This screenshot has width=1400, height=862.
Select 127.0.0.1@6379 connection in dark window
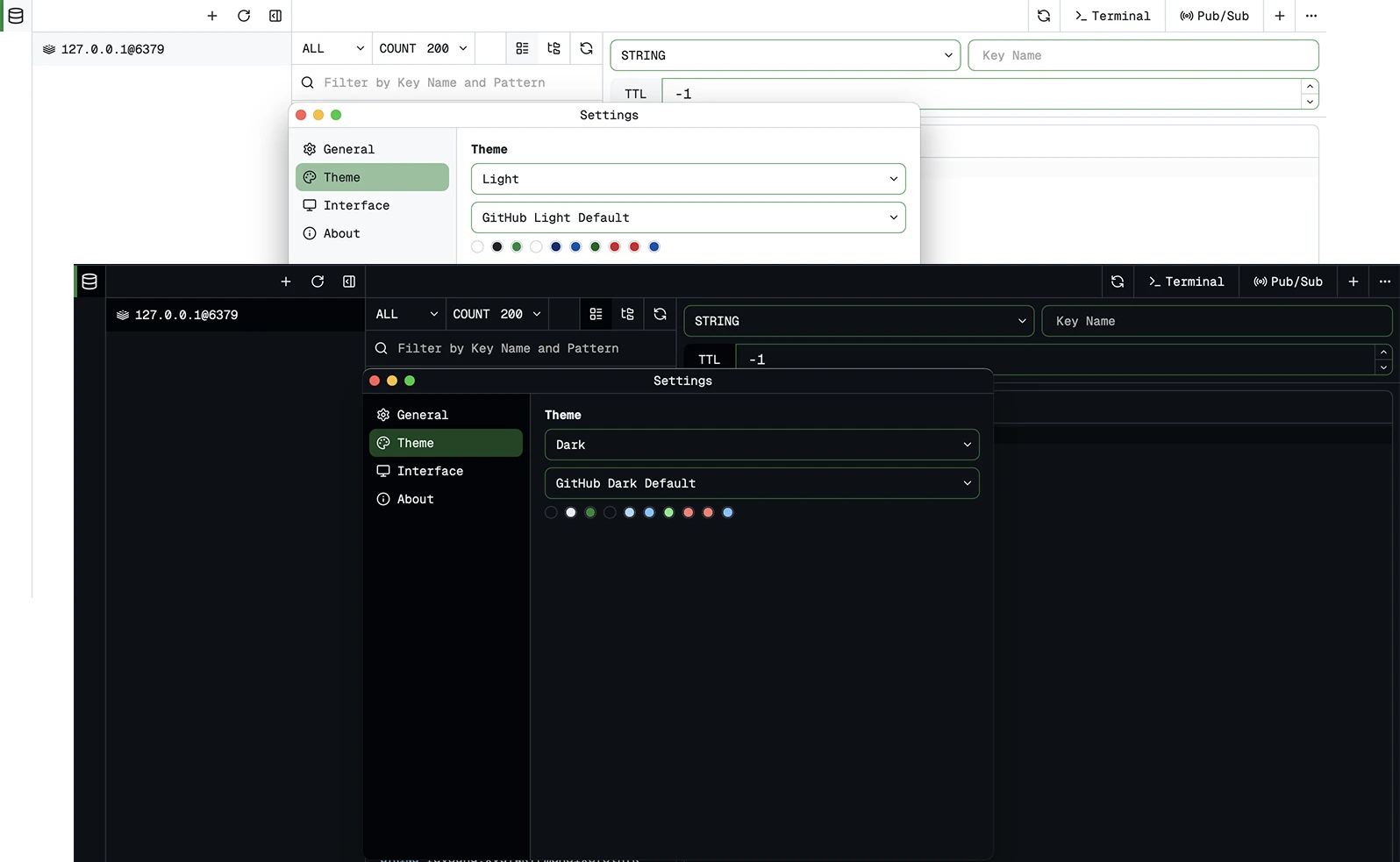pyautogui.click(x=235, y=315)
